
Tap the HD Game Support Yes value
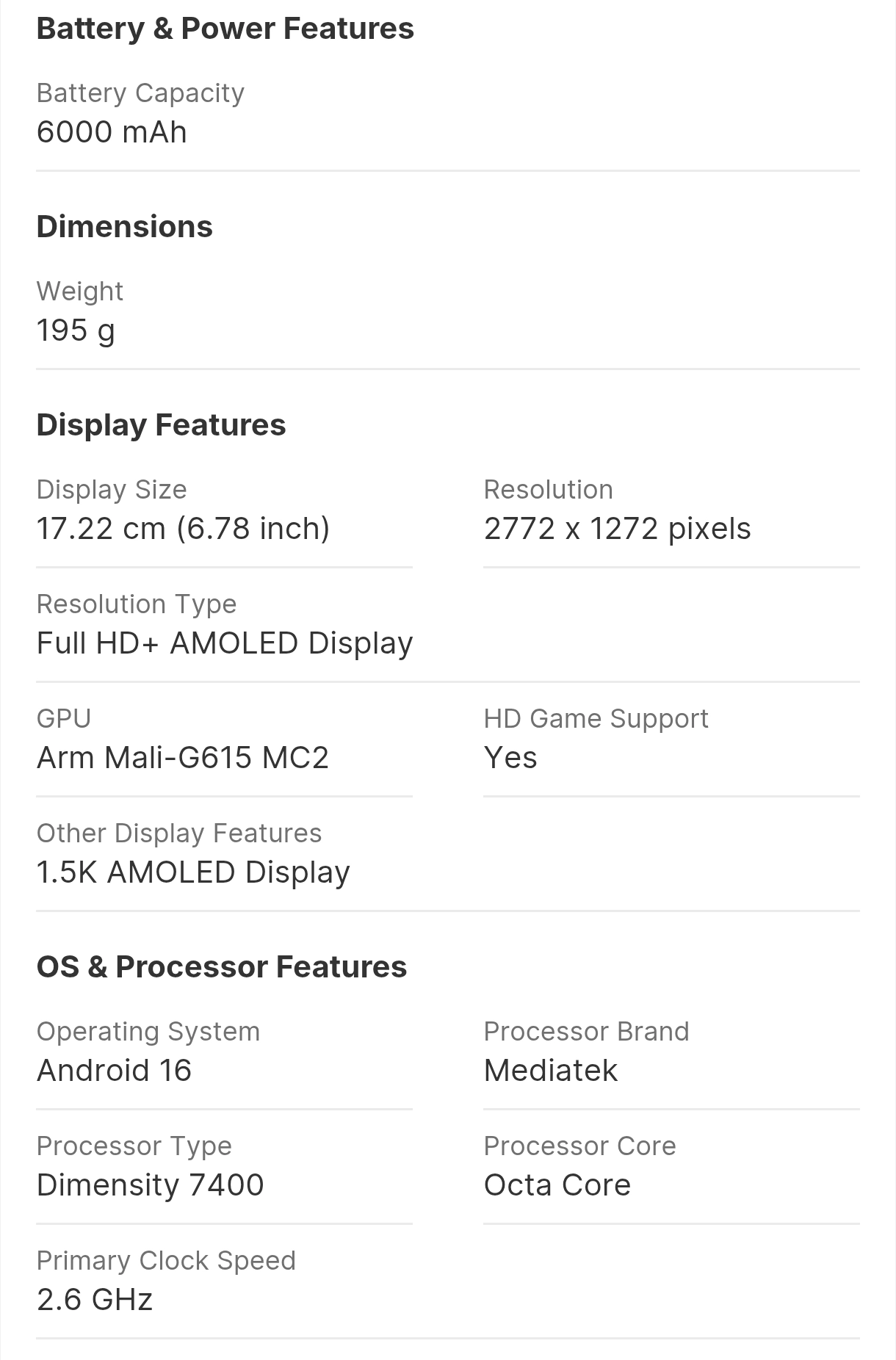point(510,758)
